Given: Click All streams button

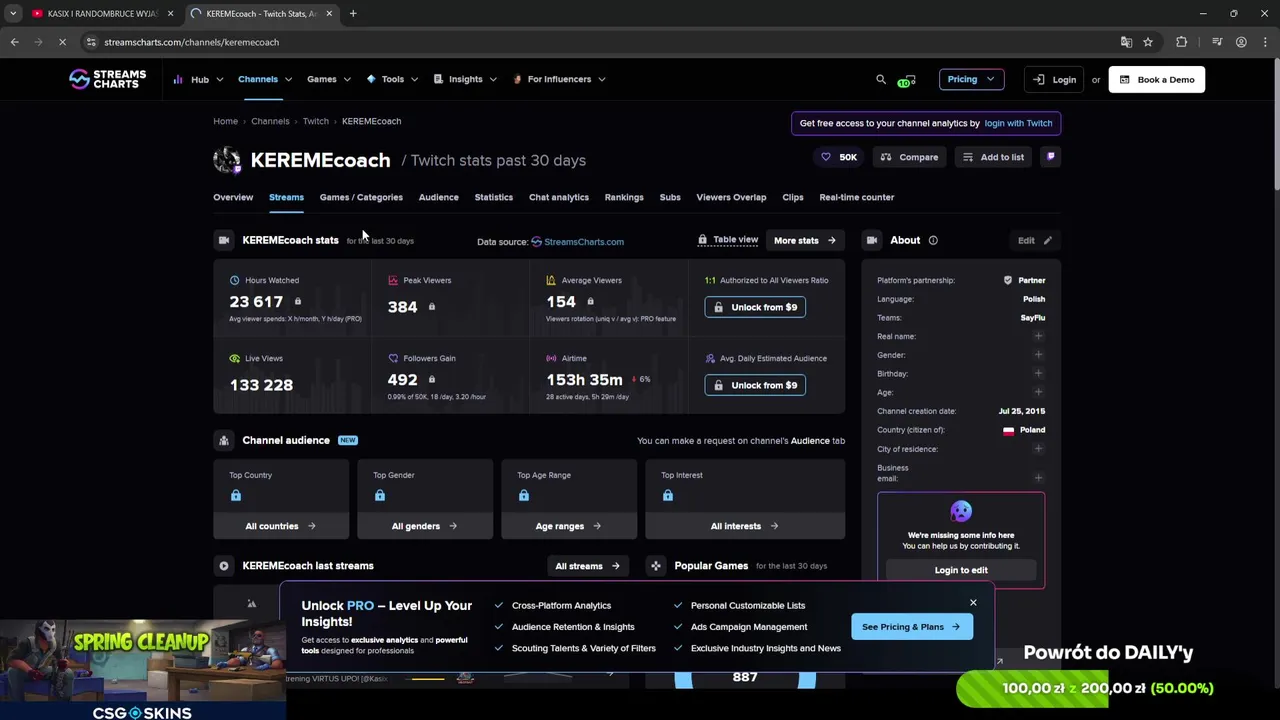Looking at the screenshot, I should point(587,566).
